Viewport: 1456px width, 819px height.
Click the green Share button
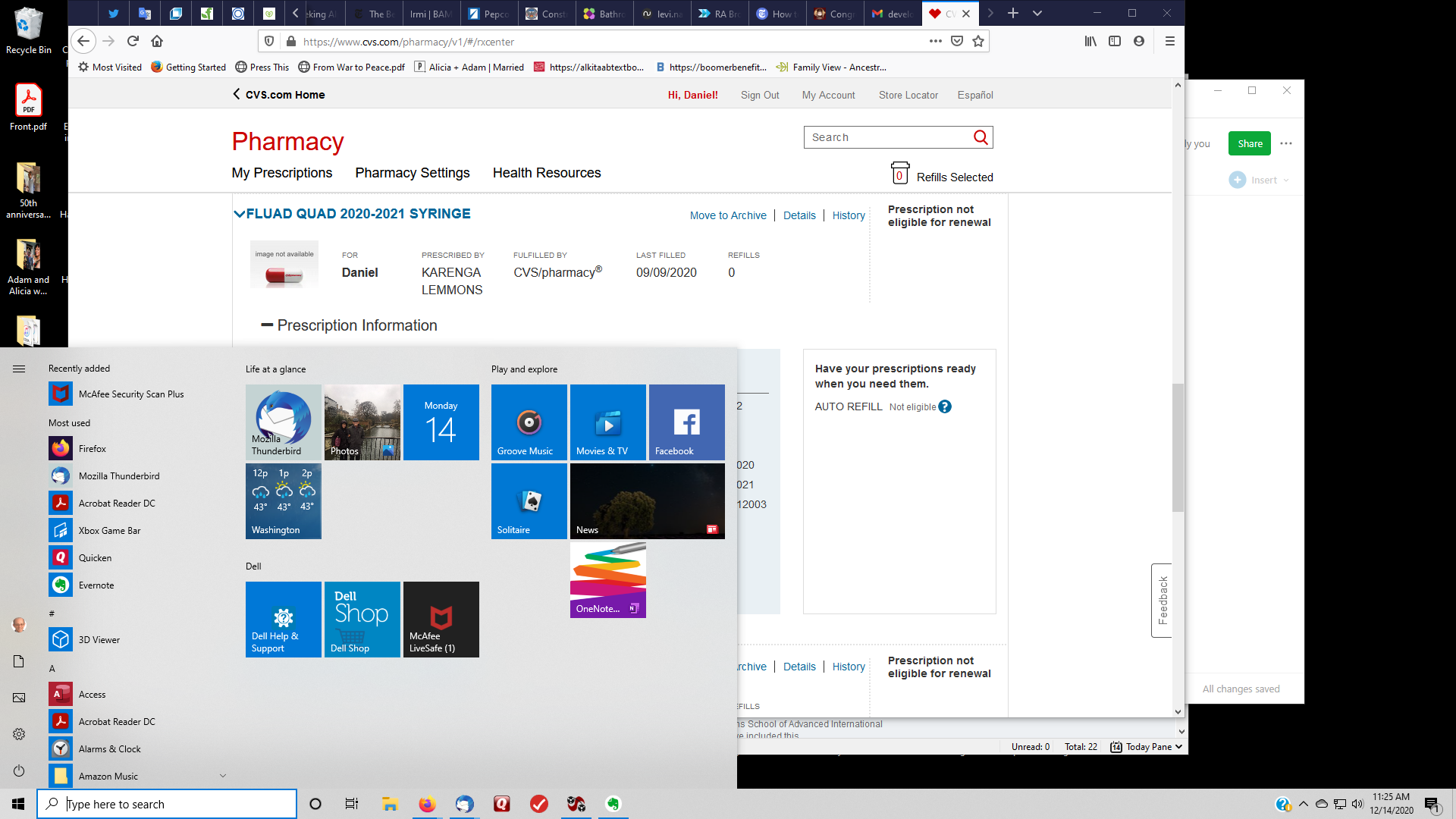click(1249, 143)
